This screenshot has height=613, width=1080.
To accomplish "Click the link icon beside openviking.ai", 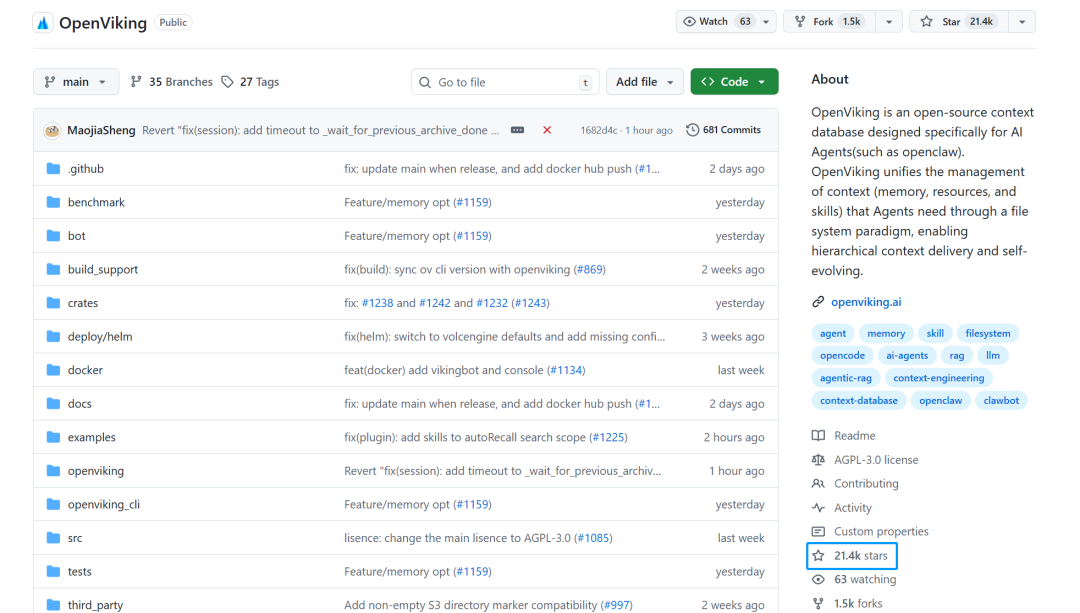I will pos(818,302).
